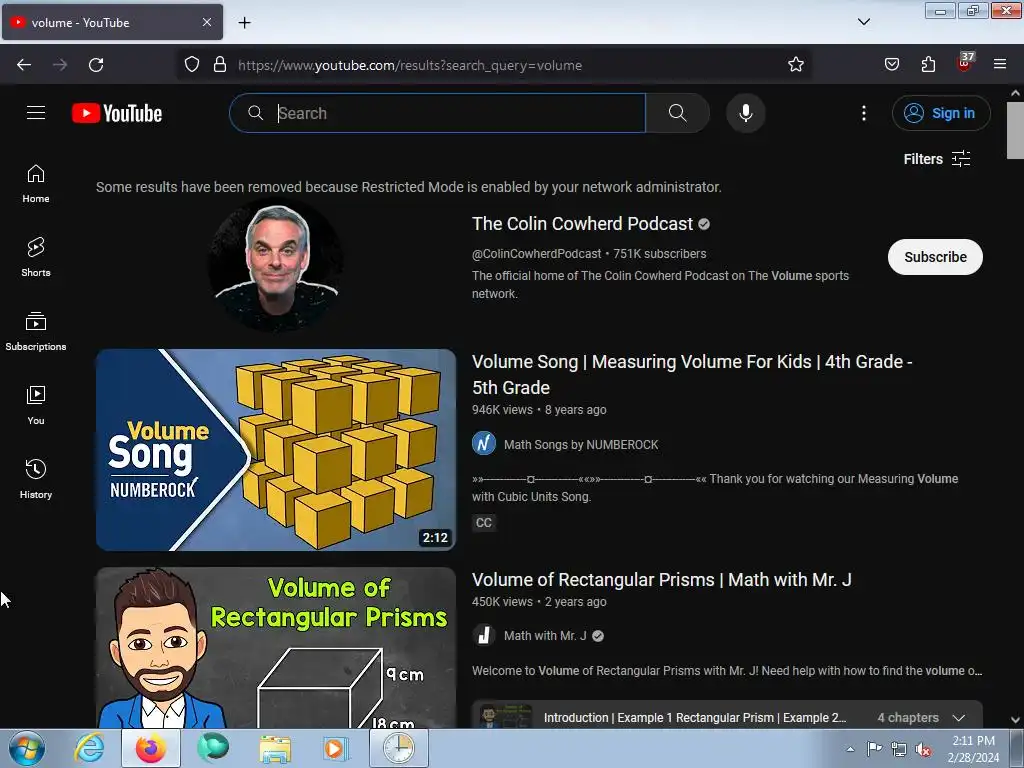
Task: Open the YouTube guide hamburger menu
Action: pos(36,113)
